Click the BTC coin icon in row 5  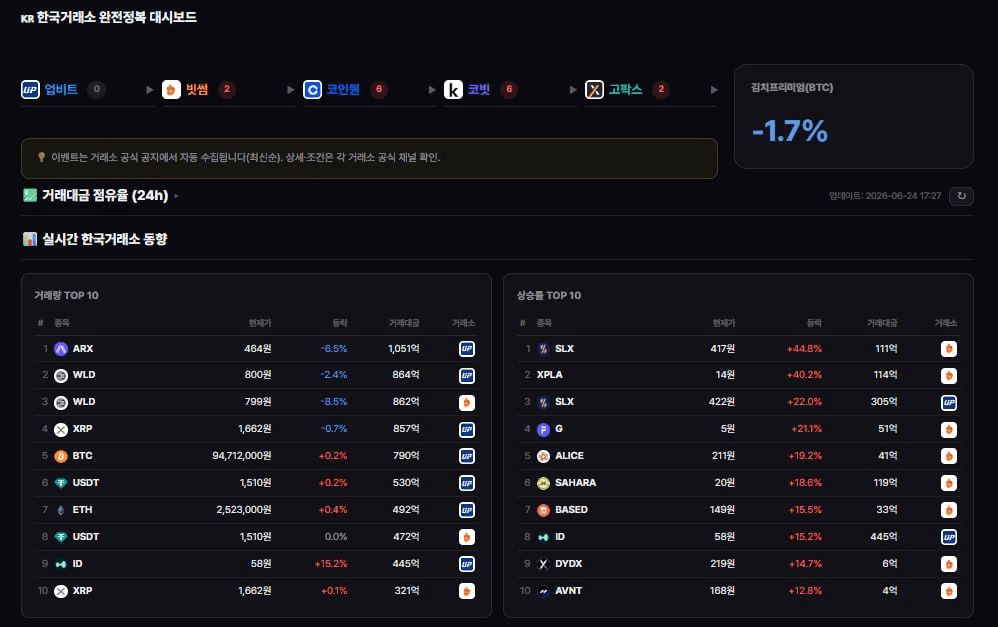[61, 456]
